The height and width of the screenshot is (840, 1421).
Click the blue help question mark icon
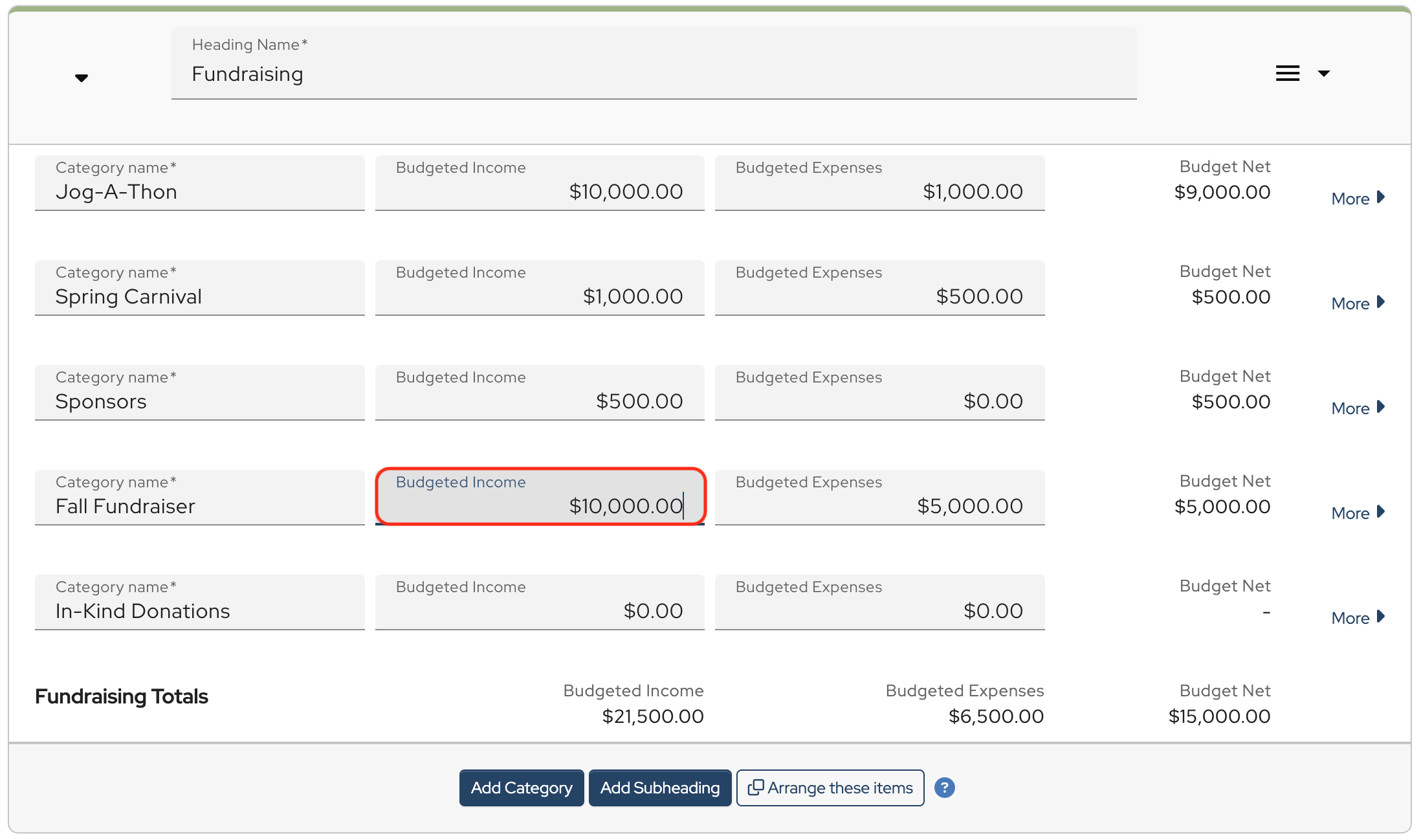pos(944,788)
